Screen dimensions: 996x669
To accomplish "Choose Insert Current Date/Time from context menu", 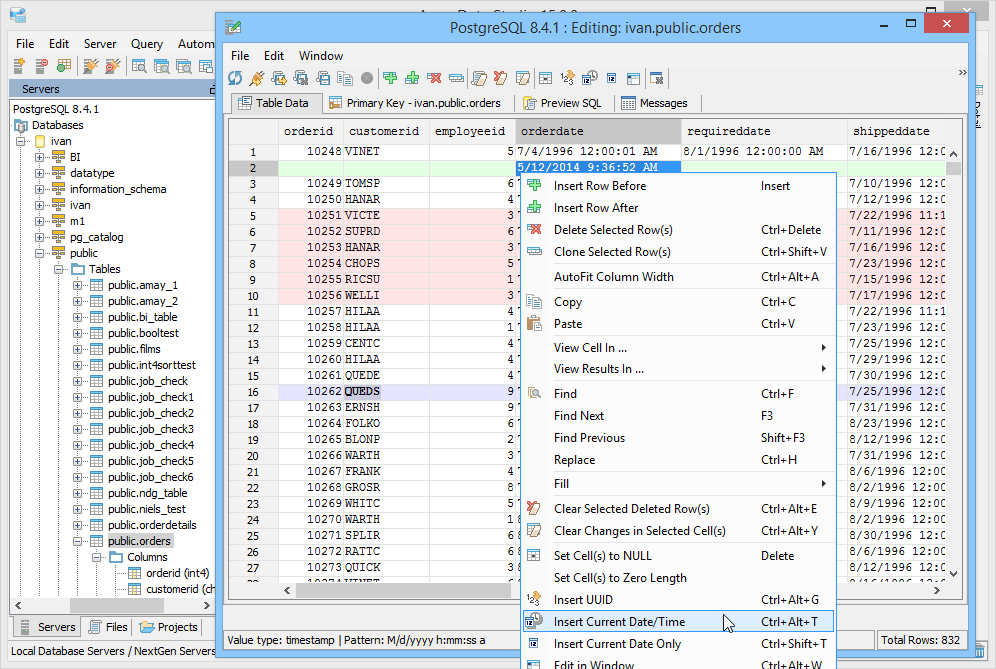I will 678,621.
